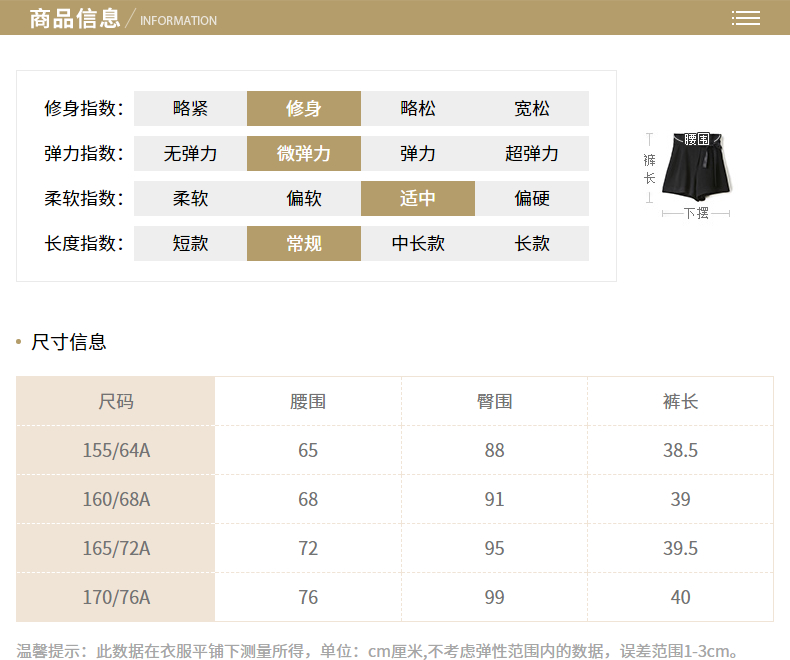This screenshot has height=660, width=790.
Task: Choose 短款 length option
Action: [x=190, y=243]
